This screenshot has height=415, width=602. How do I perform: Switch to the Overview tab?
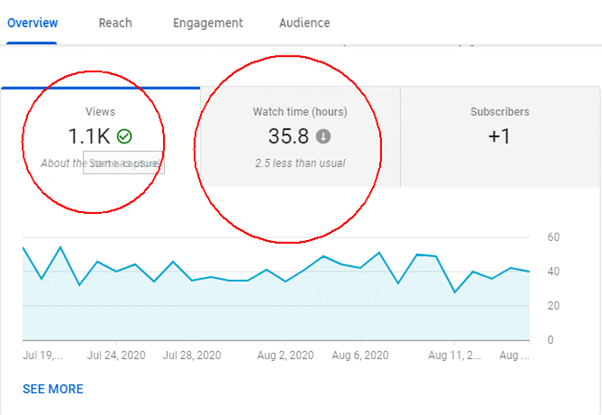pos(33,23)
